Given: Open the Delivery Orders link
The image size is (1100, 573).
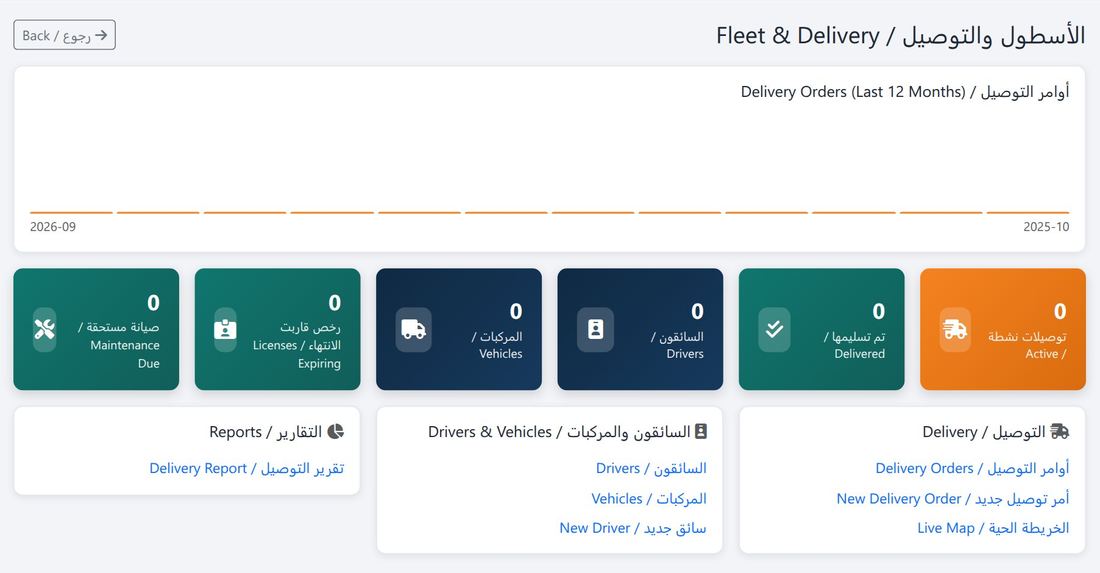Looking at the screenshot, I should point(972,468).
